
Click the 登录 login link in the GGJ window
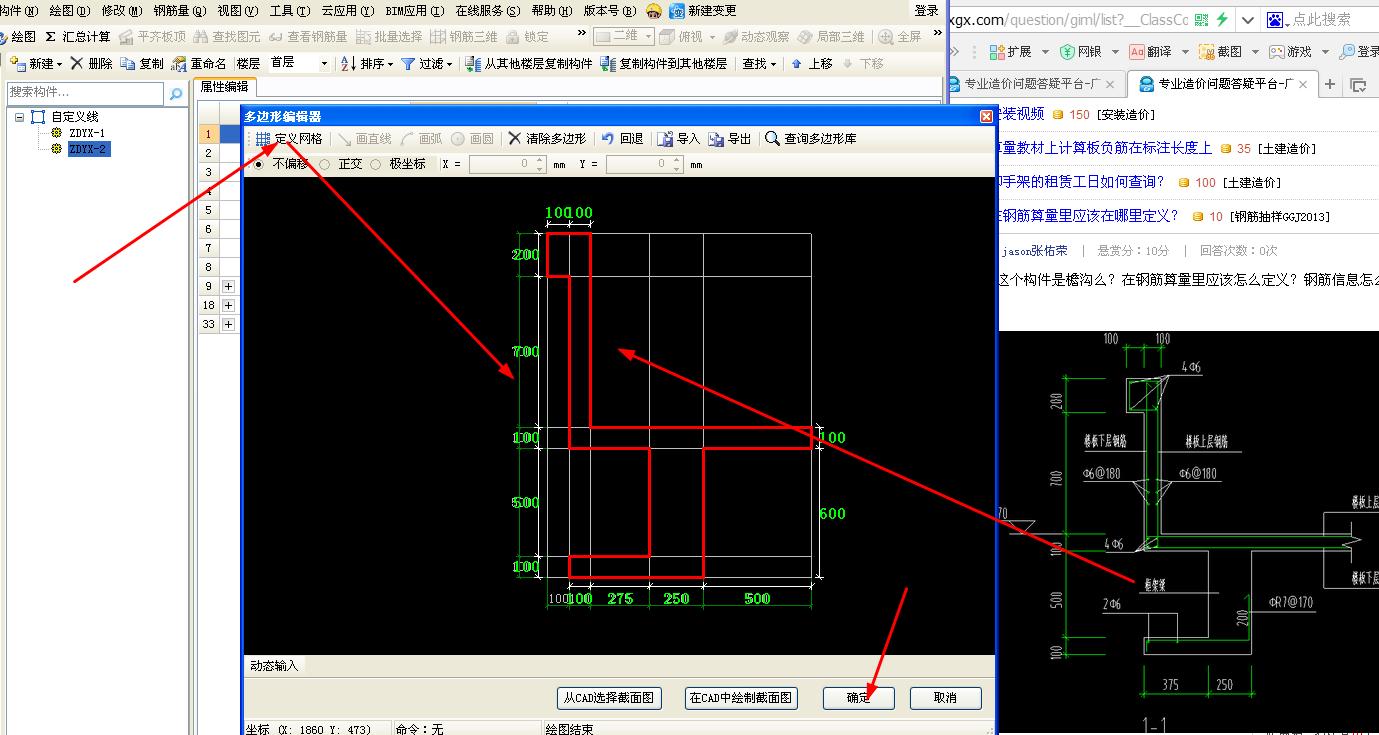(926, 11)
